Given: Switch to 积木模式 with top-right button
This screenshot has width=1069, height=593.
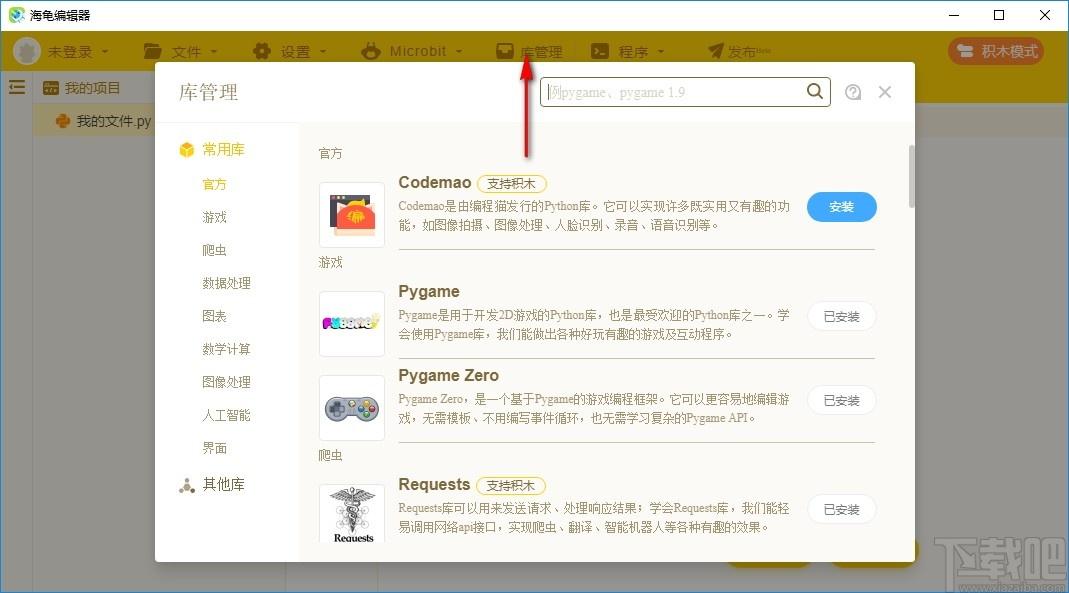Looking at the screenshot, I should [x=996, y=51].
